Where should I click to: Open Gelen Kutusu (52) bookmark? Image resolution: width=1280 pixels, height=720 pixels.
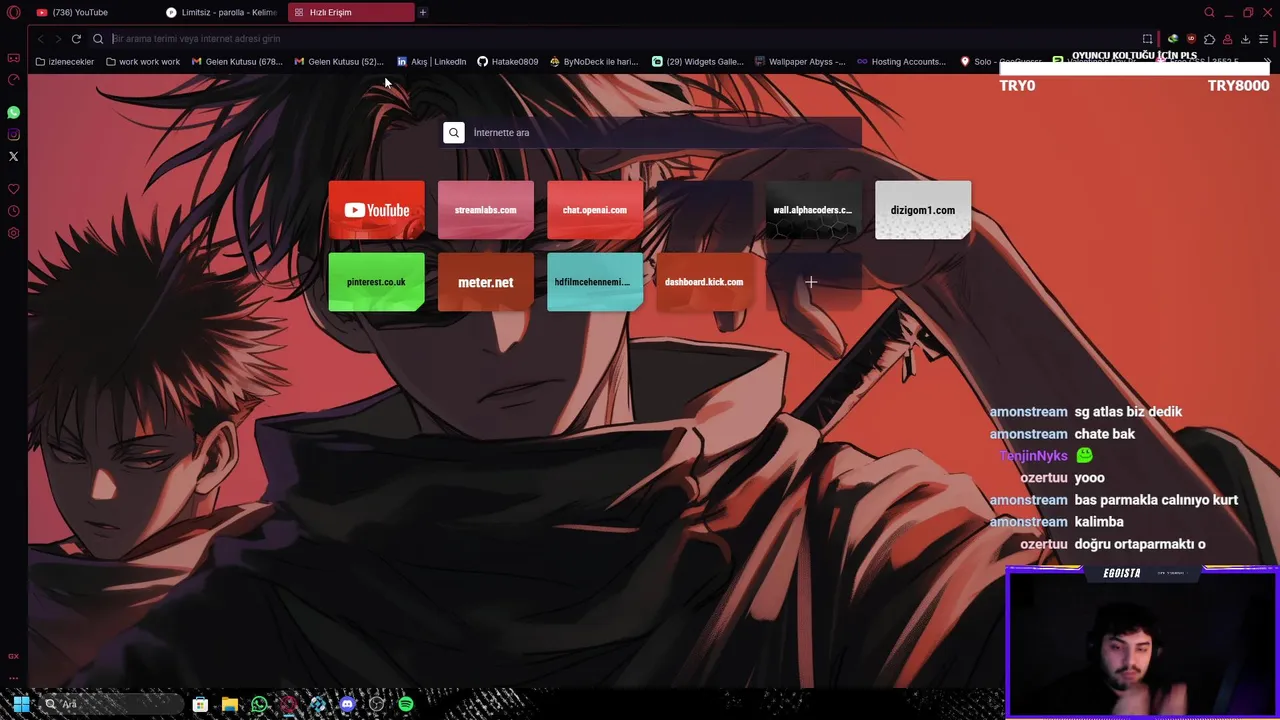point(339,62)
